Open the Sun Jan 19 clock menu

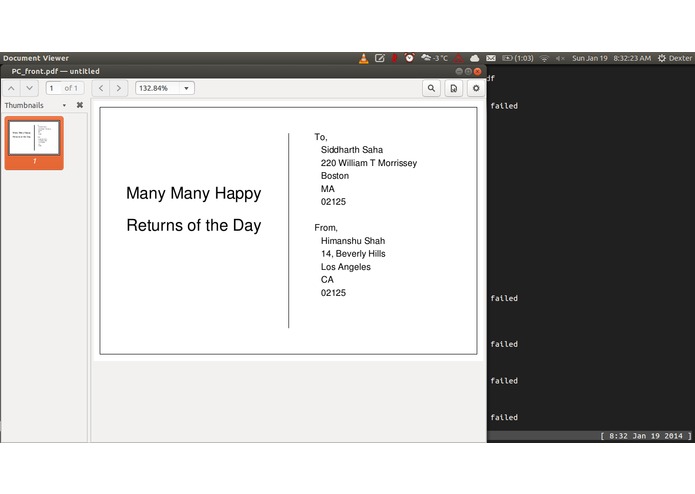pos(611,58)
